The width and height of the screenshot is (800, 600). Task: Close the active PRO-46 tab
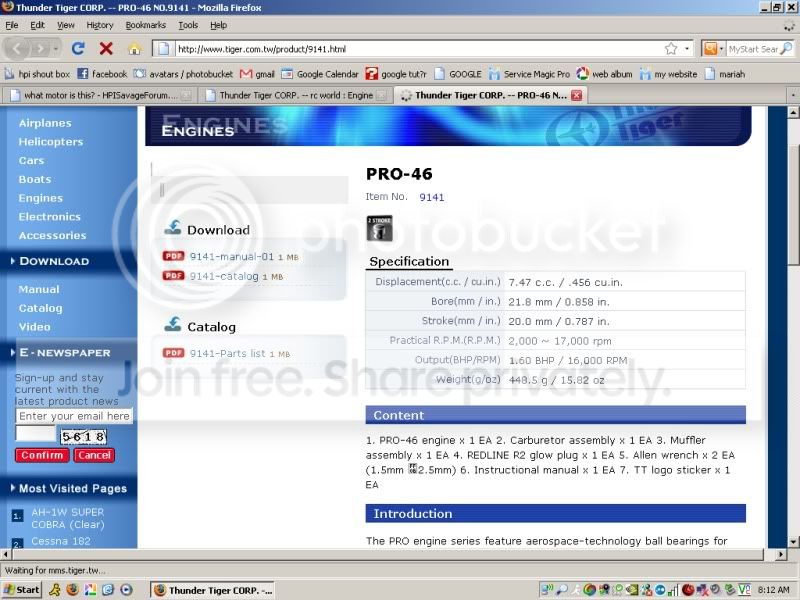(x=577, y=95)
